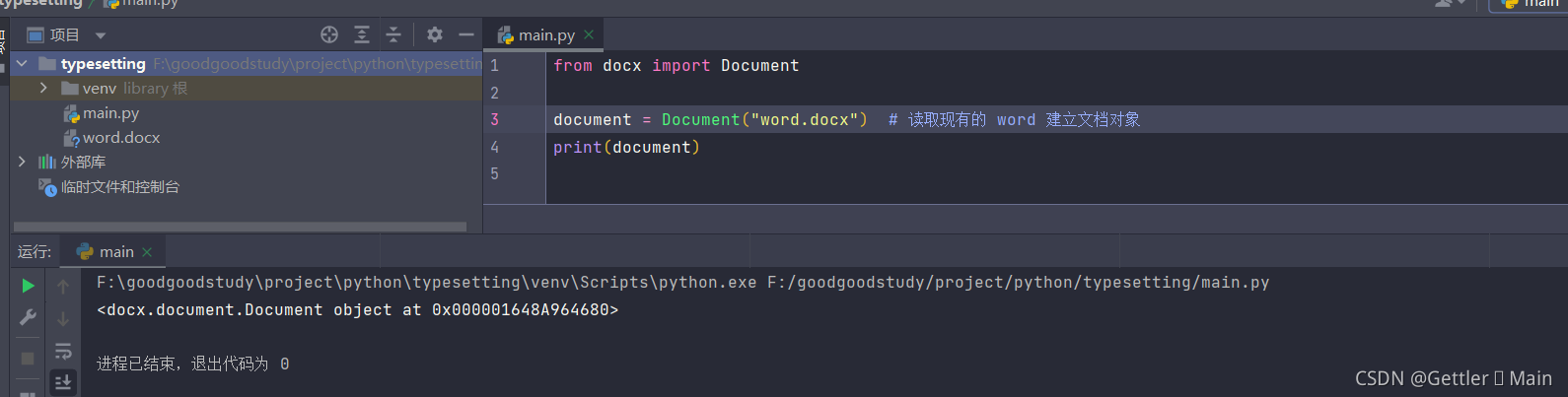Toggle scroll to end in console
Screen dimensions: 1568x397
pyautogui.click(x=63, y=382)
